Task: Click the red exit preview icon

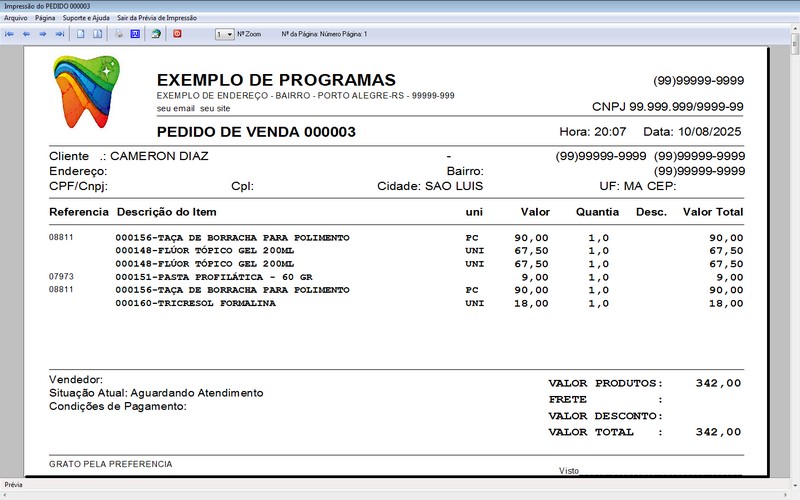Action: [x=178, y=34]
